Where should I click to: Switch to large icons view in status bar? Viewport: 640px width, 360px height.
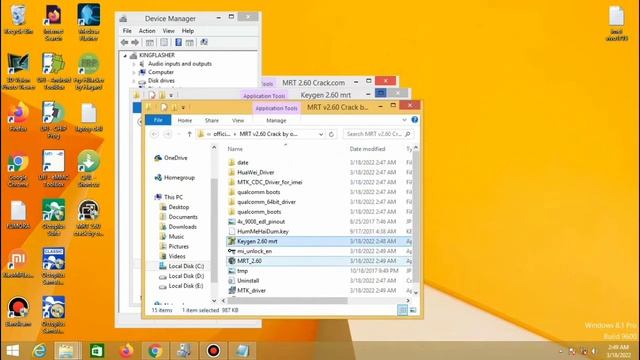coord(413,310)
